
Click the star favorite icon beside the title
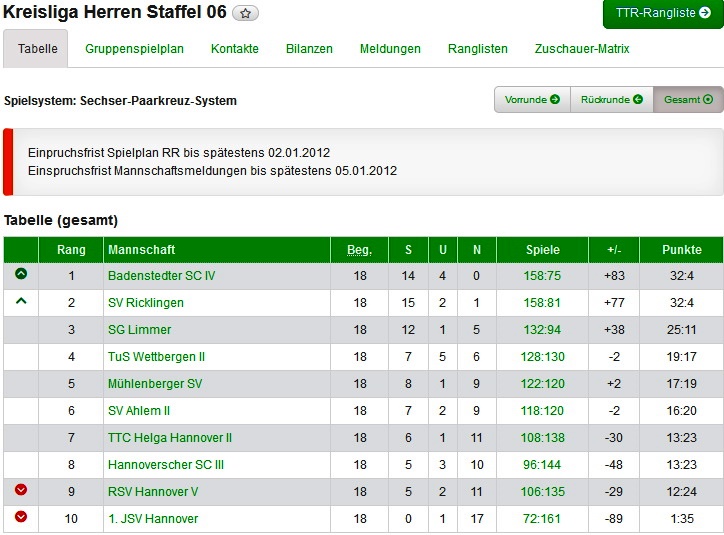246,14
